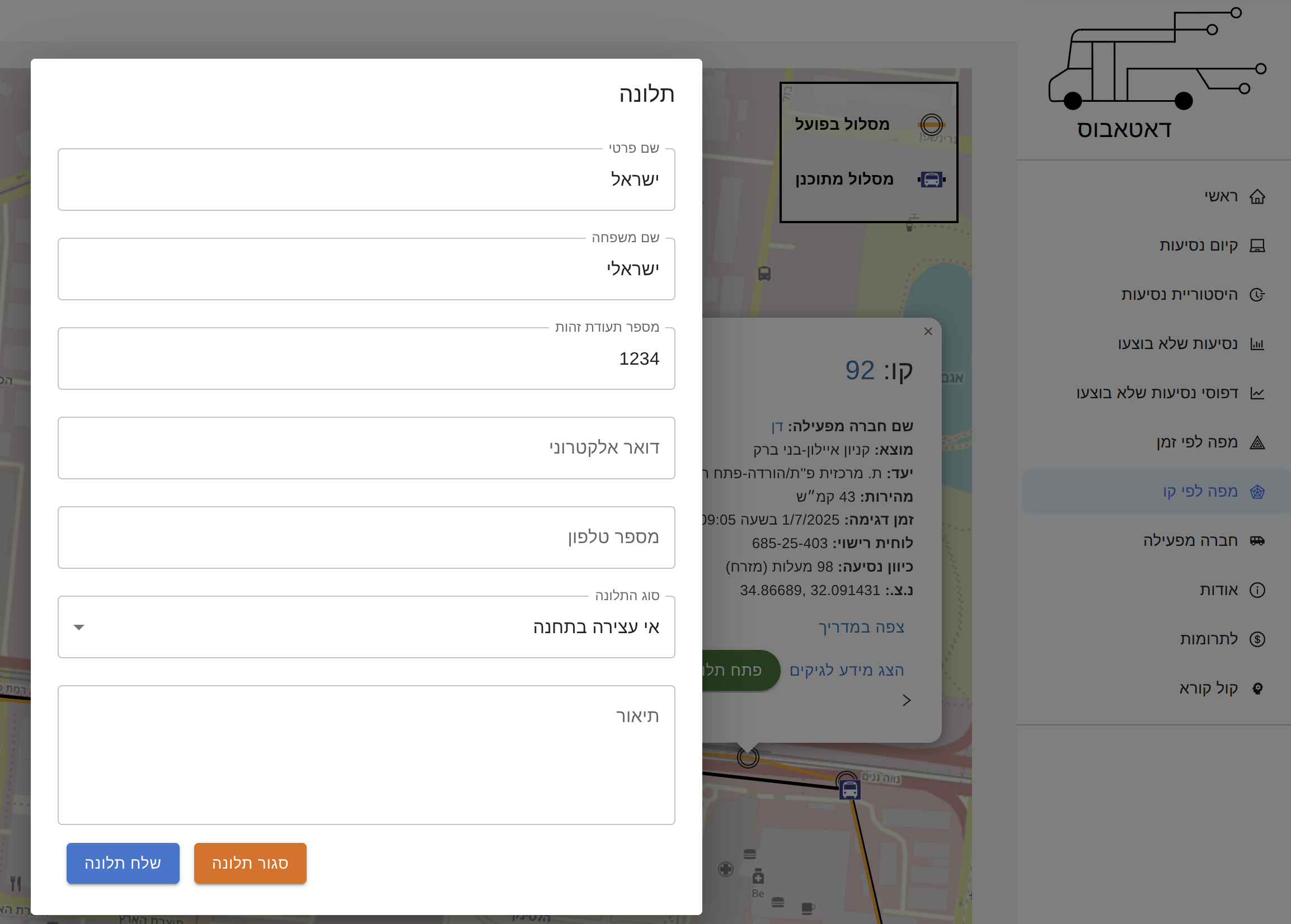Viewport: 1291px width, 924px height.
Task: Close the line 92 popup with X
Action: point(928,331)
